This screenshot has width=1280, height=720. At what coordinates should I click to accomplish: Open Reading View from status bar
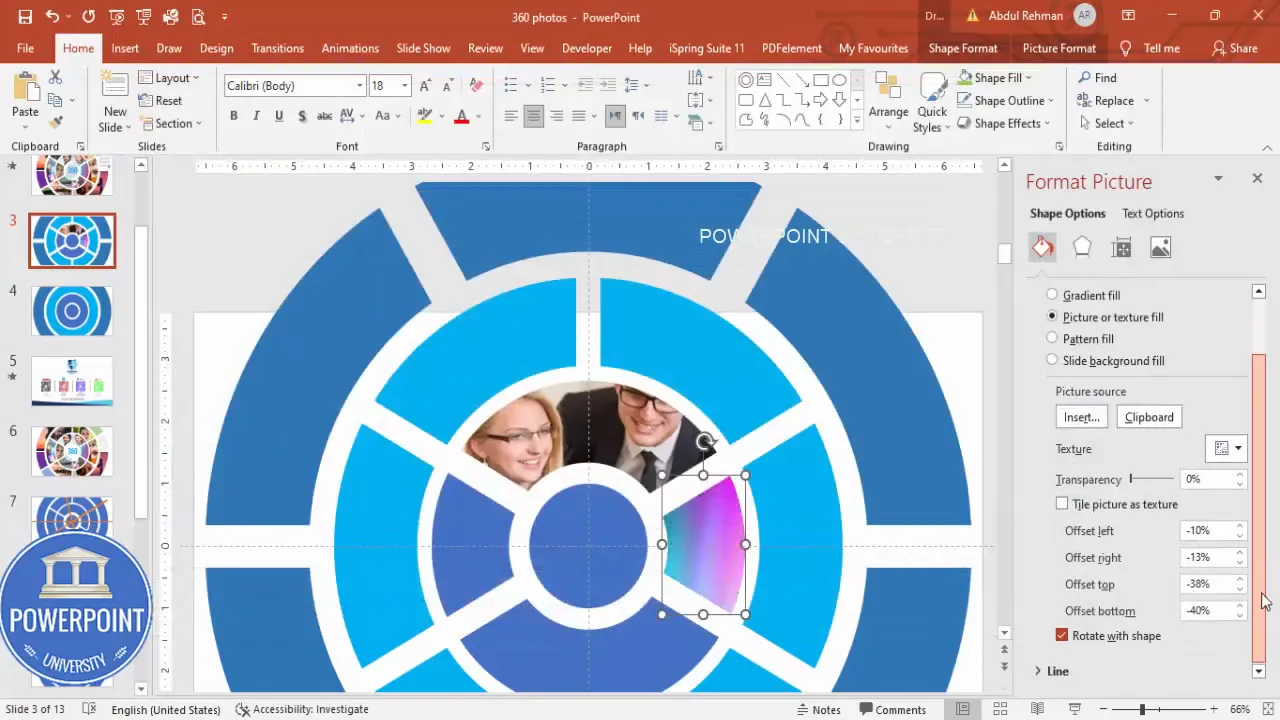(1037, 709)
